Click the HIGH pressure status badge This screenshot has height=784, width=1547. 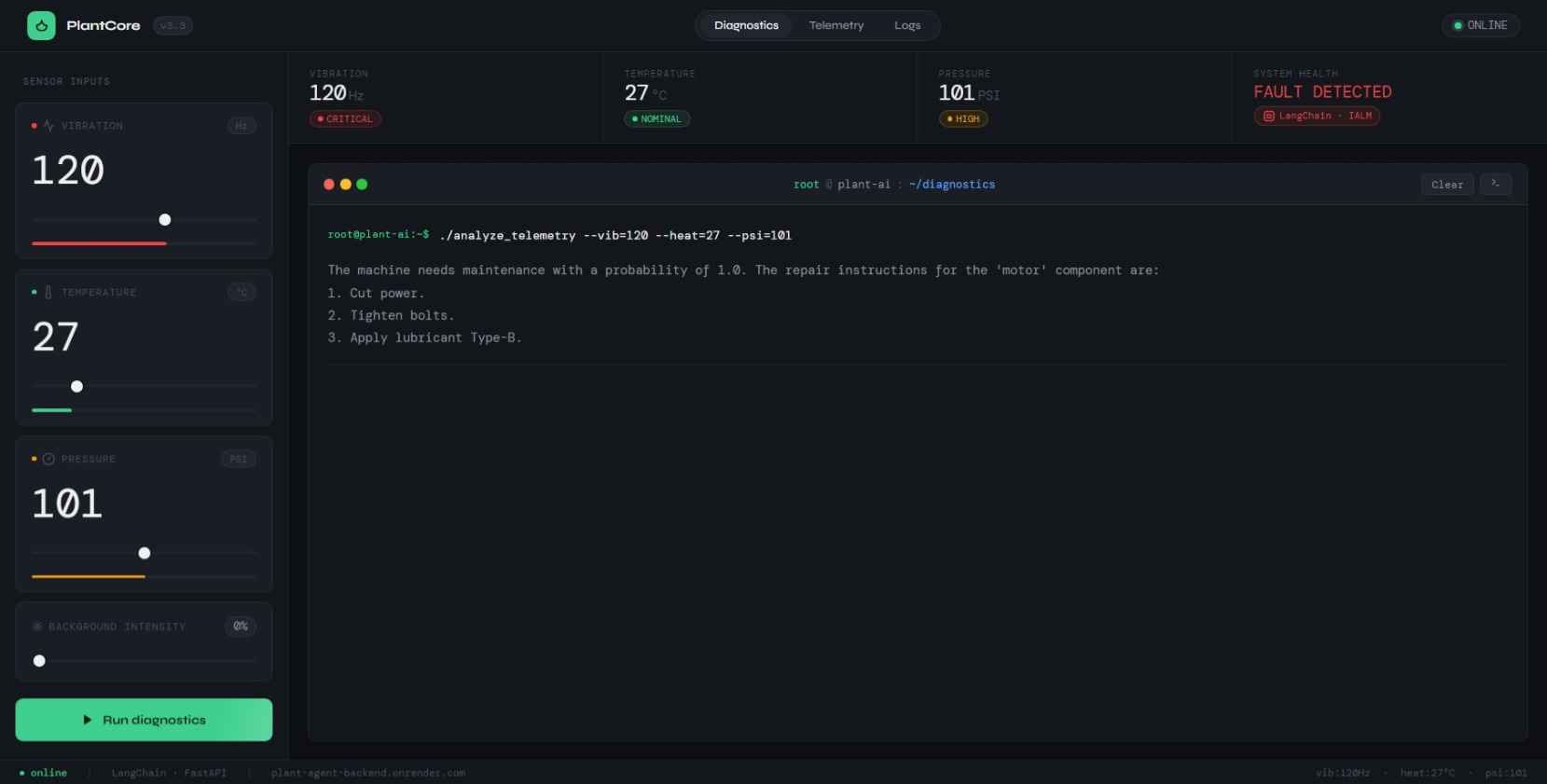963,119
